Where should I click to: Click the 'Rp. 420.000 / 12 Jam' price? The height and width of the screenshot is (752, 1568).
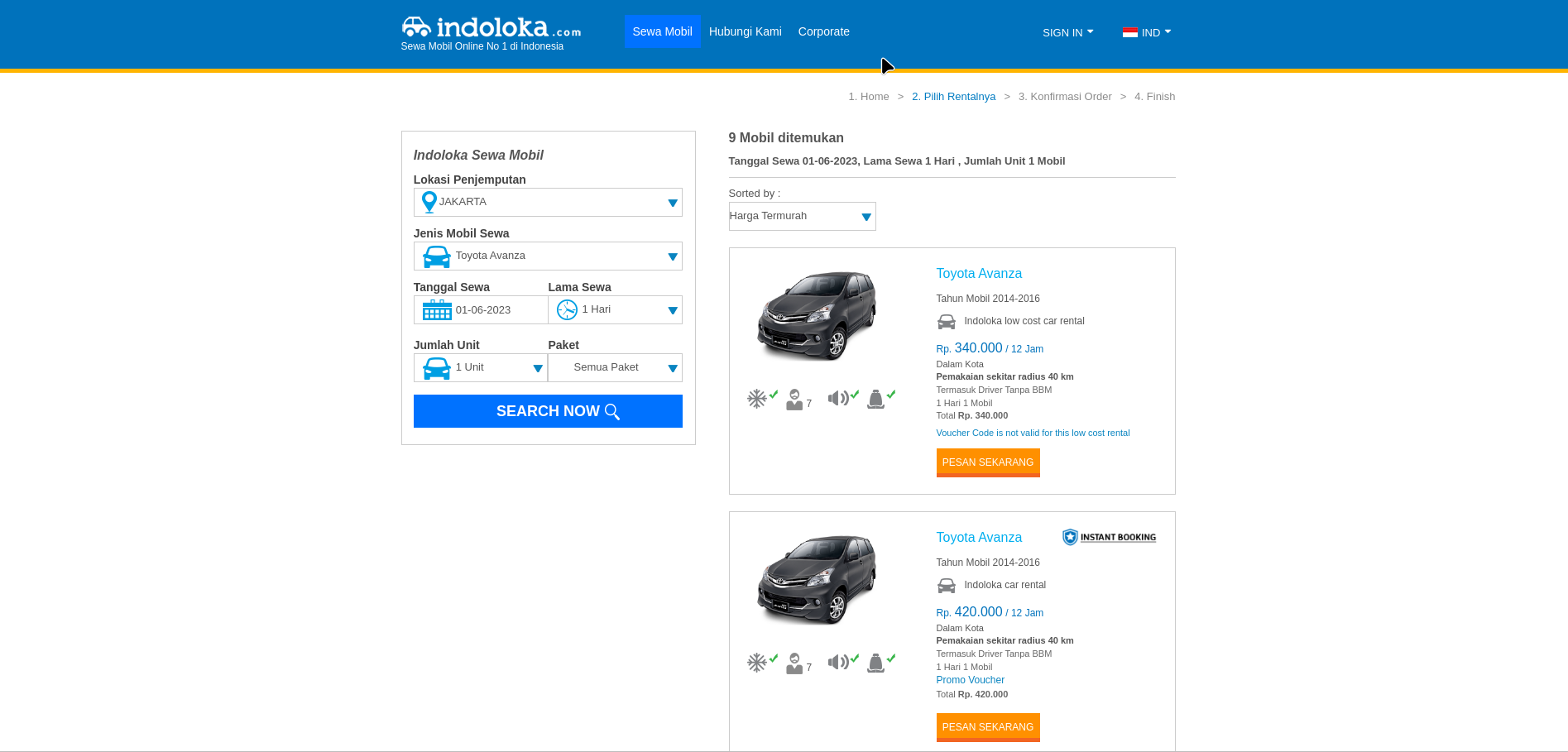tap(990, 612)
